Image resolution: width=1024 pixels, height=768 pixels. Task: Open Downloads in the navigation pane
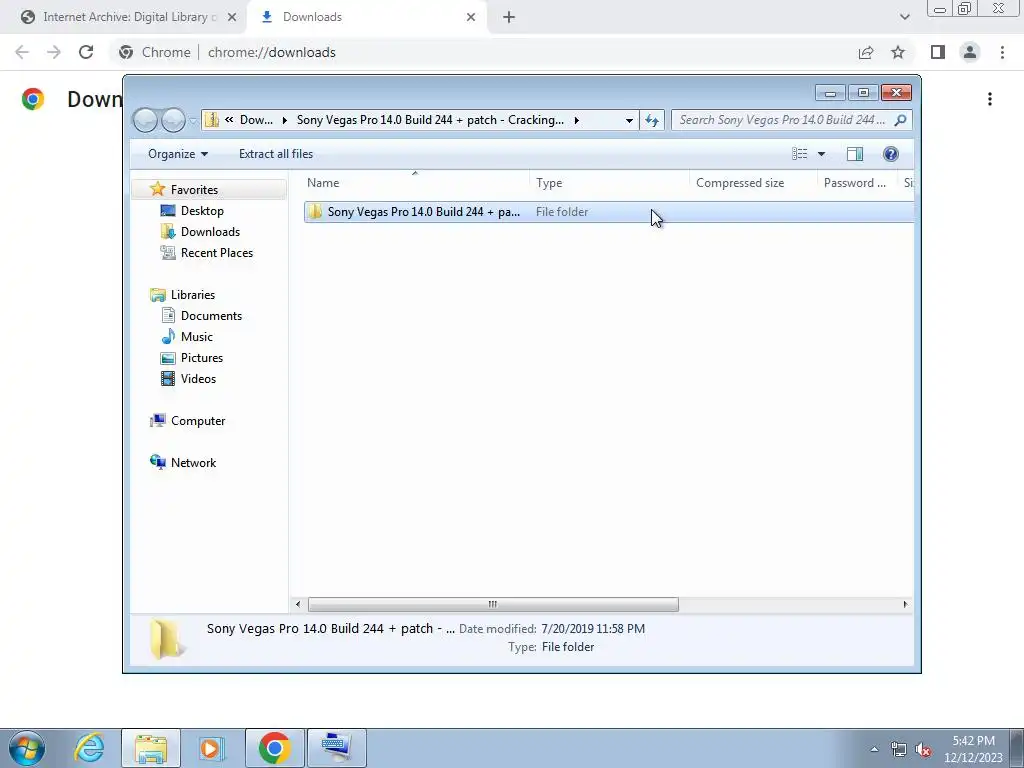pyautogui.click(x=210, y=232)
